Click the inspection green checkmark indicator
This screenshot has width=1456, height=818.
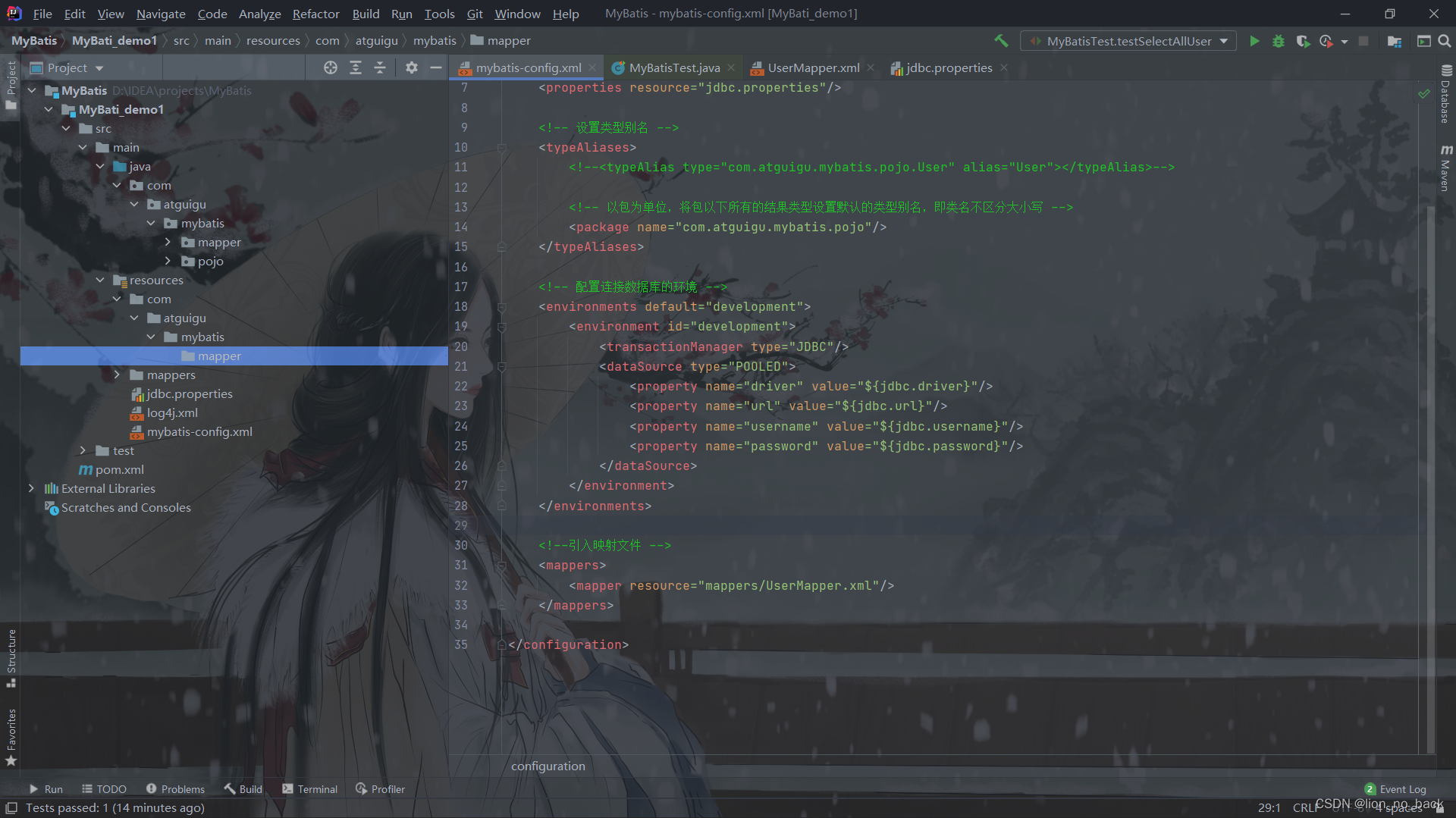(x=1424, y=94)
